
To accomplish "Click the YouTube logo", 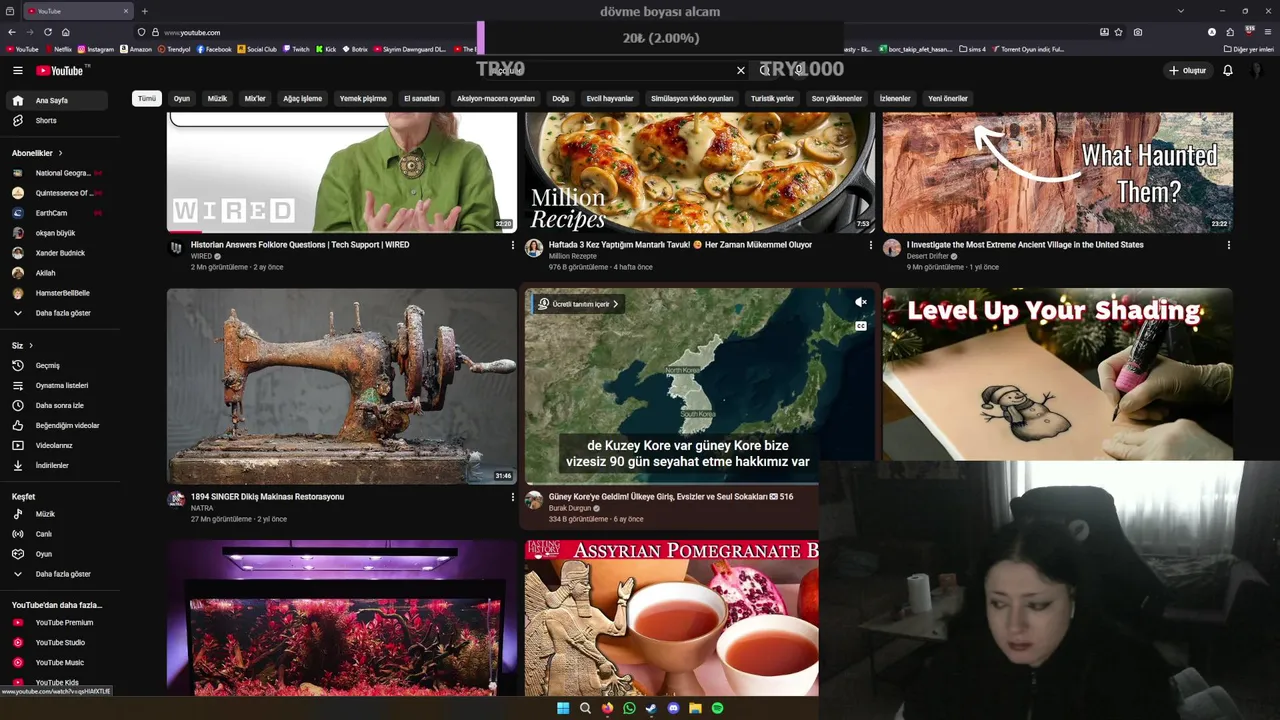I will click(62, 70).
